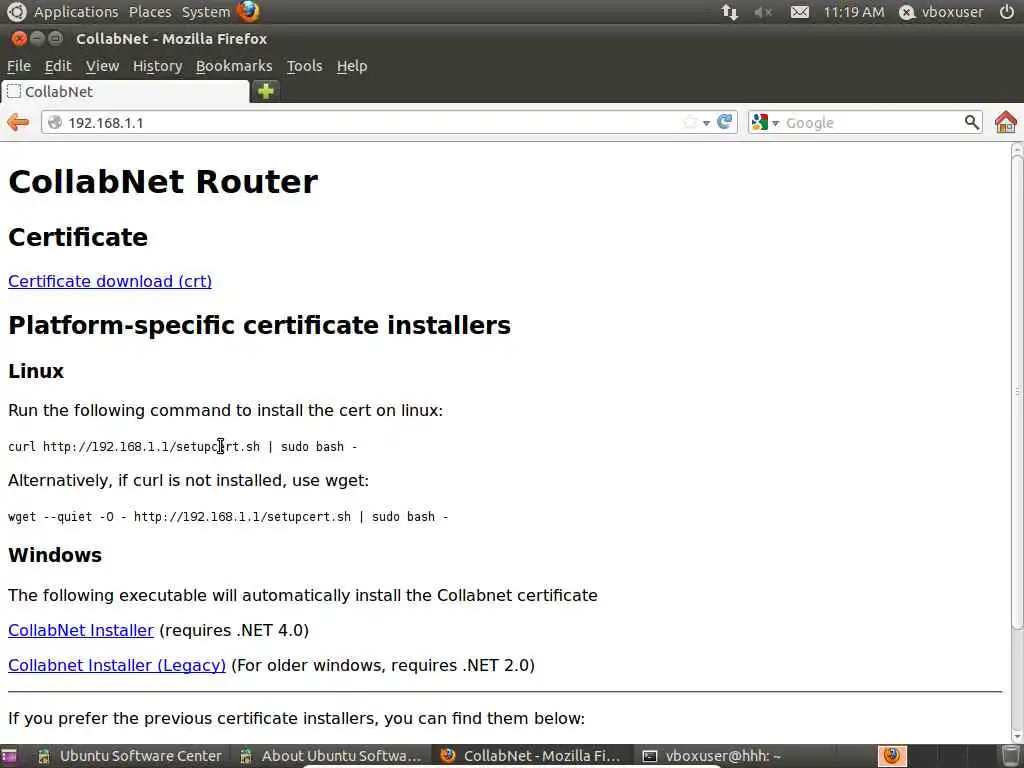The image size is (1024, 768).
Task: Bookmark this page with the star icon
Action: click(x=689, y=122)
